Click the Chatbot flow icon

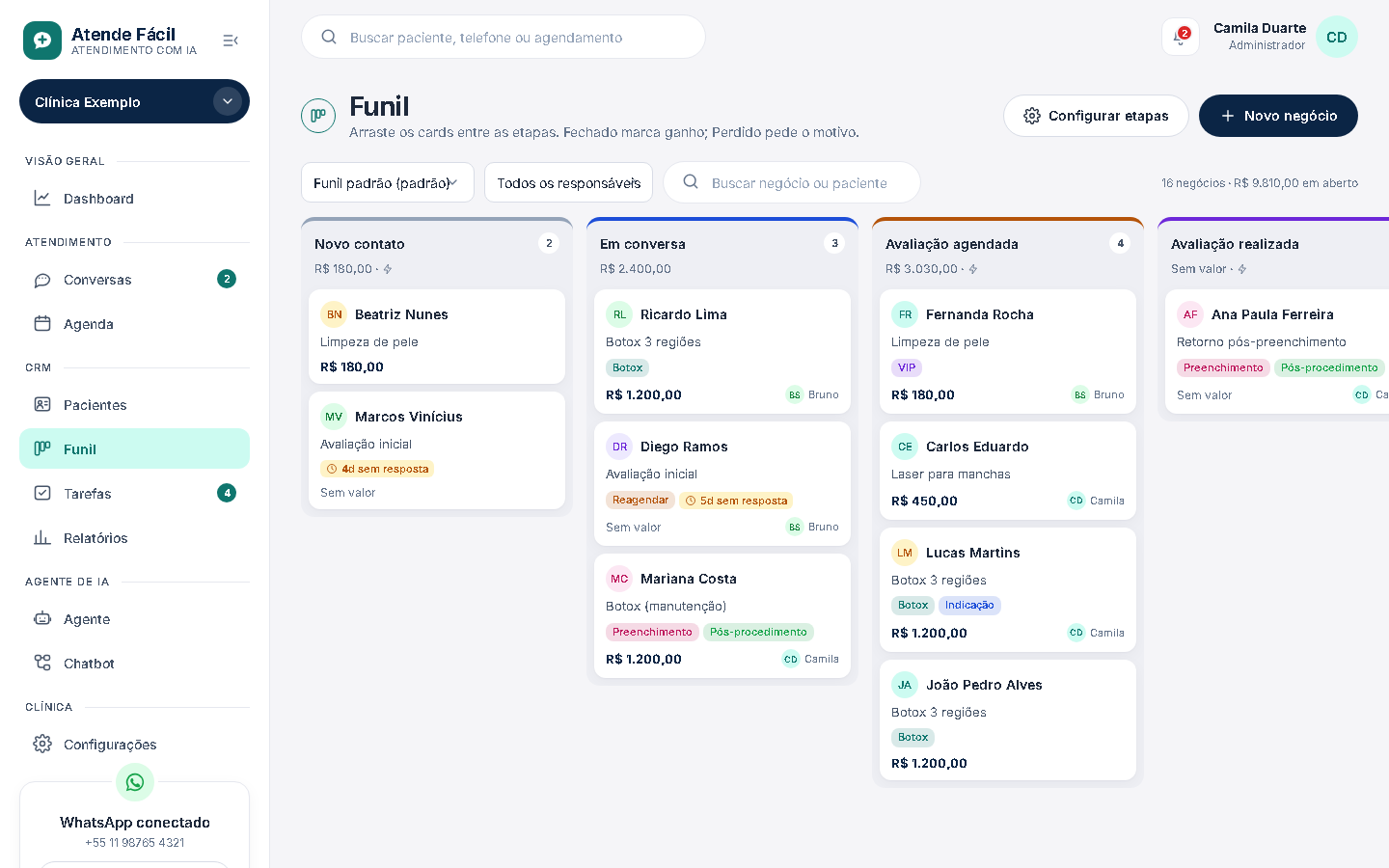click(x=42, y=663)
